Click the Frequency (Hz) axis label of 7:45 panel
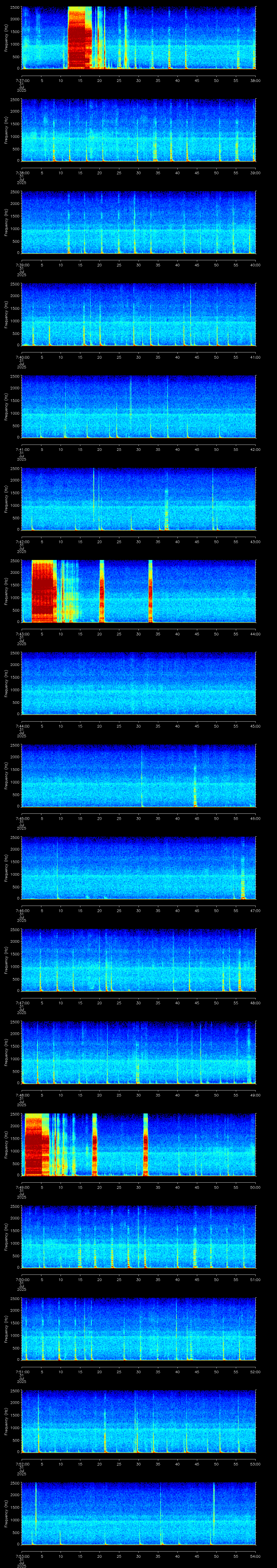The image size is (277, 1568). (6, 775)
